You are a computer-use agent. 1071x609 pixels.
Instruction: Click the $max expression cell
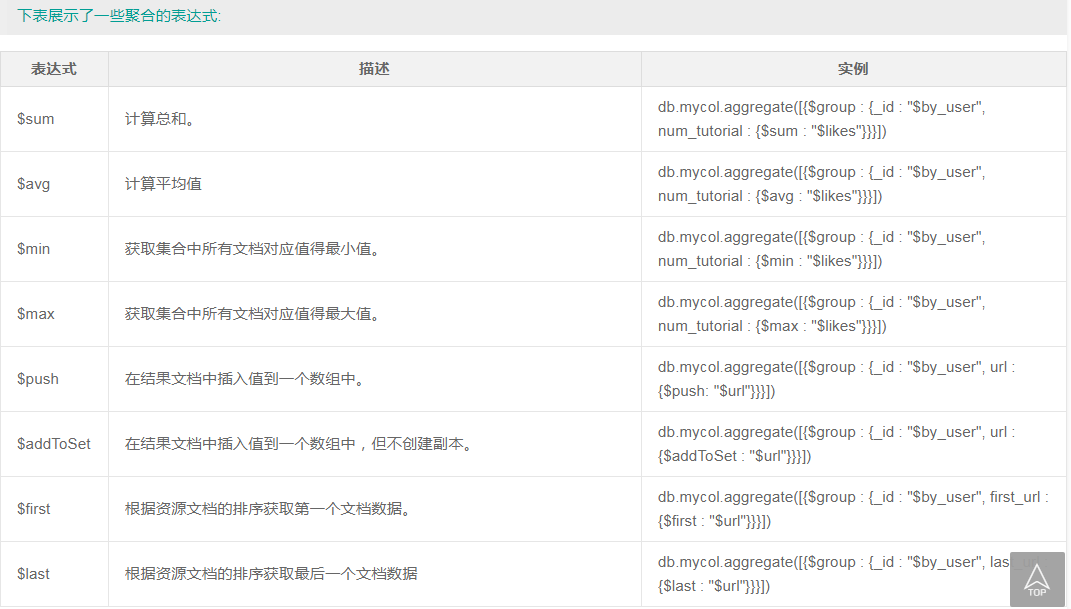click(54, 313)
